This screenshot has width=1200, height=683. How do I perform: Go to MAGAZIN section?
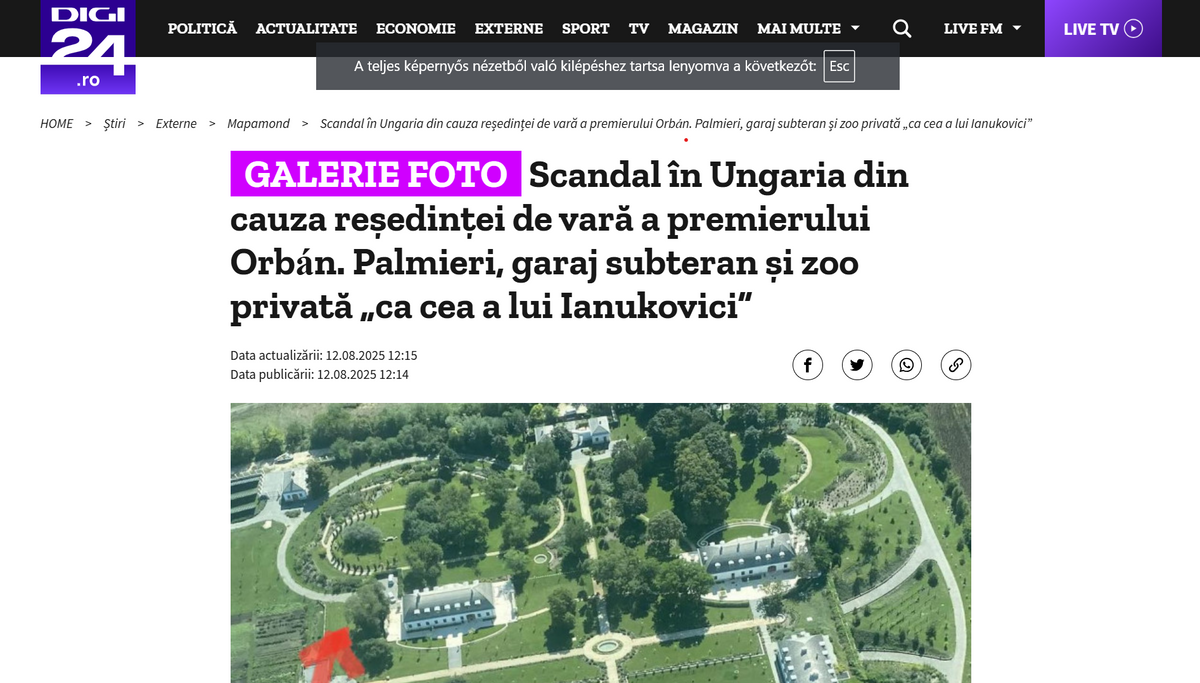(x=703, y=28)
